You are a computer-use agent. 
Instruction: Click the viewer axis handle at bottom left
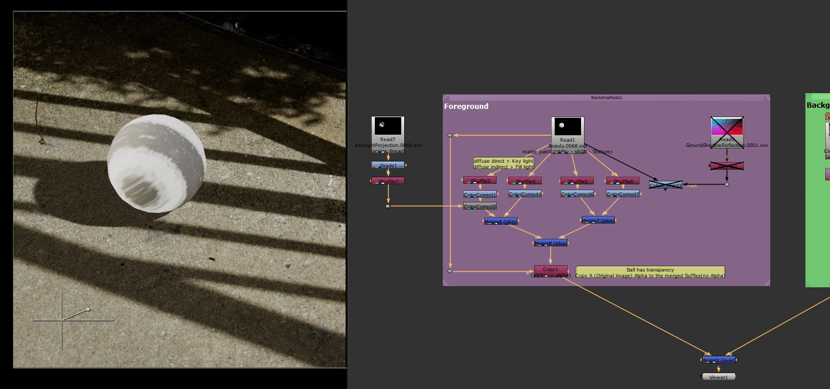point(62,320)
